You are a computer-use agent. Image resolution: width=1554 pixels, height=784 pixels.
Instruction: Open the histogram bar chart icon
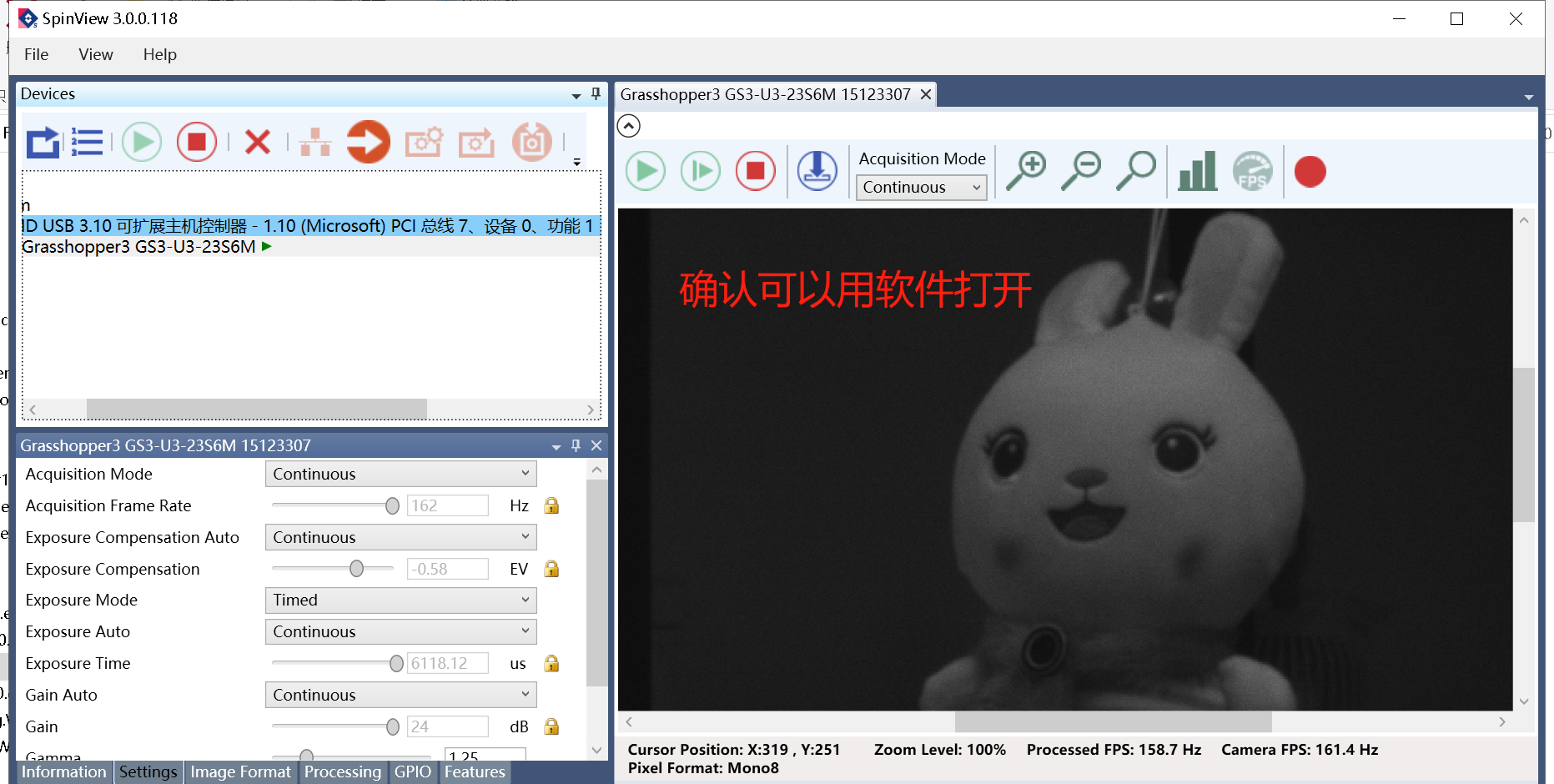1198,171
